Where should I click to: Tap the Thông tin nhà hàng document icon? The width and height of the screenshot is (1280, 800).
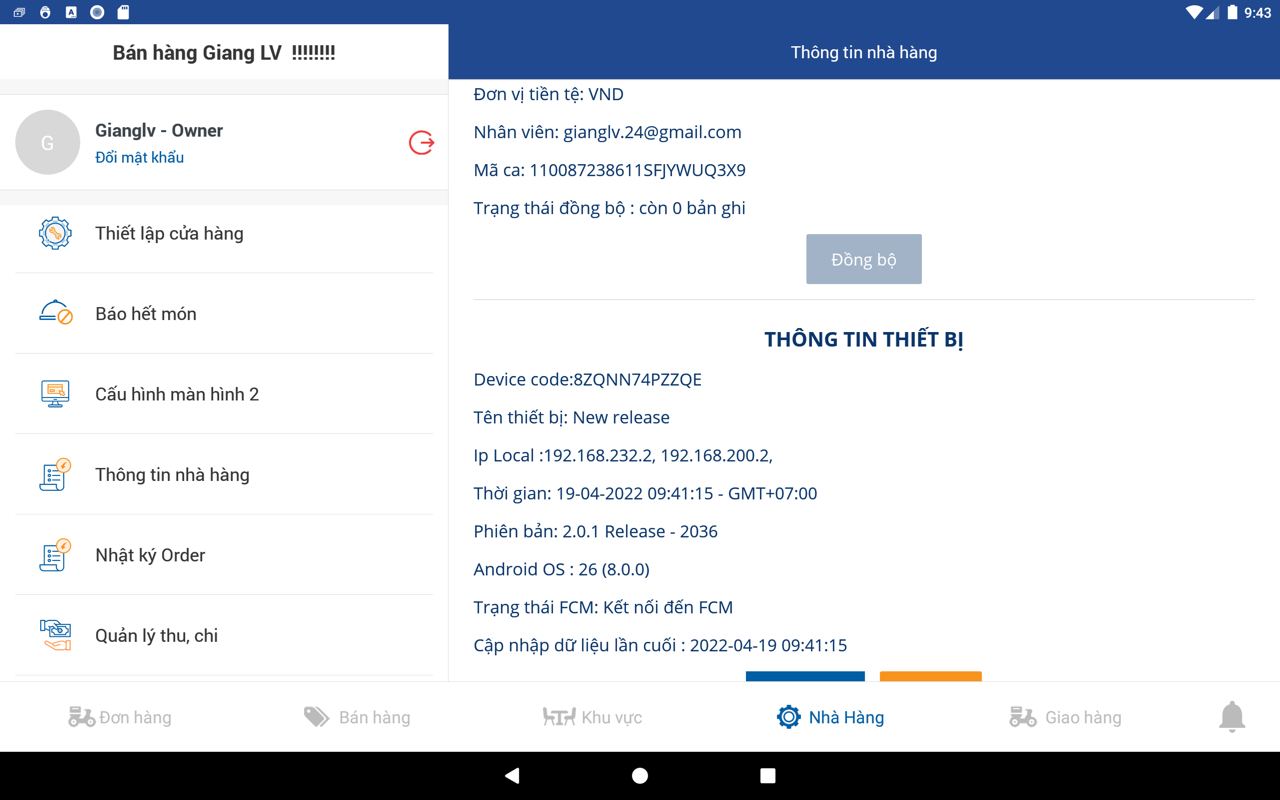pyautogui.click(x=55, y=475)
